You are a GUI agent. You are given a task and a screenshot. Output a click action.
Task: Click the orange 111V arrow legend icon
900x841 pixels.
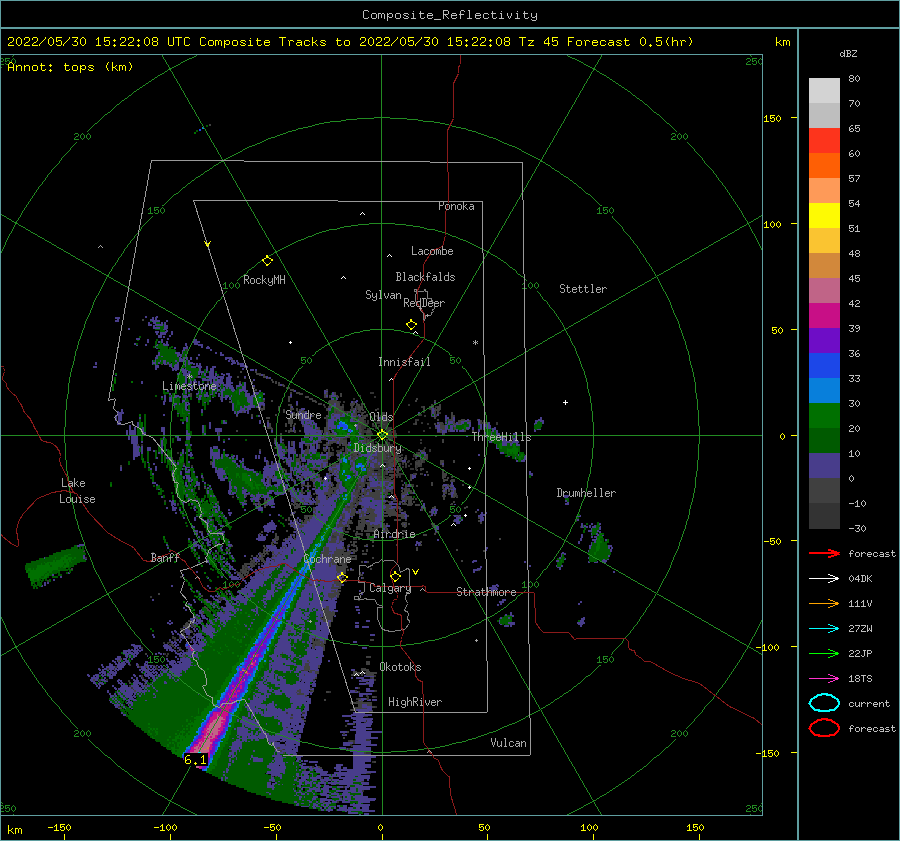point(824,603)
